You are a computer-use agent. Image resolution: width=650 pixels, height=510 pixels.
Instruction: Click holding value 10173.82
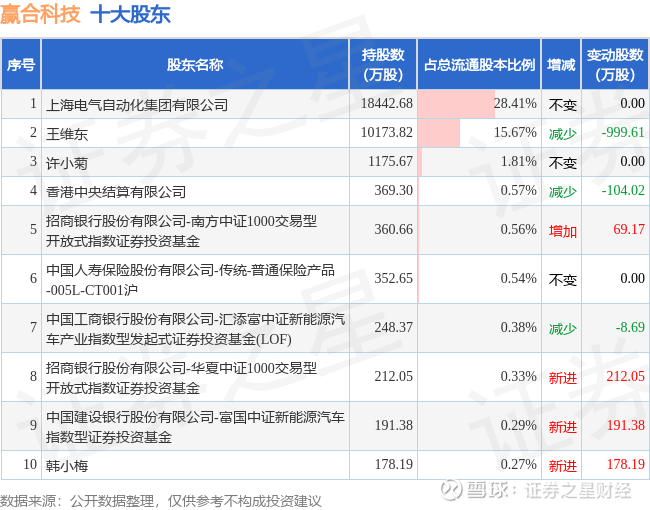387,132
